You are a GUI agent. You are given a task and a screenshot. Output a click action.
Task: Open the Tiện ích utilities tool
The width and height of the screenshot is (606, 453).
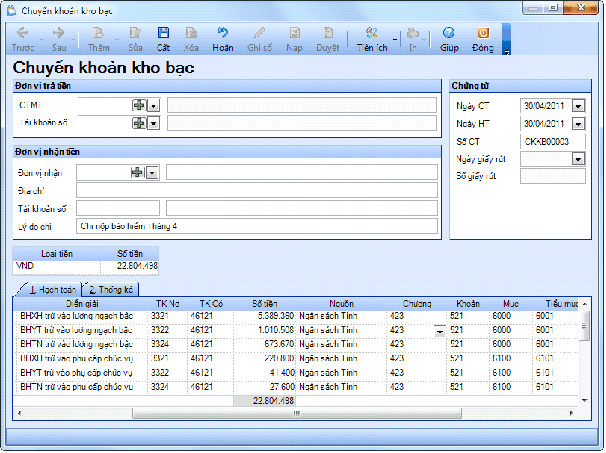(372, 39)
